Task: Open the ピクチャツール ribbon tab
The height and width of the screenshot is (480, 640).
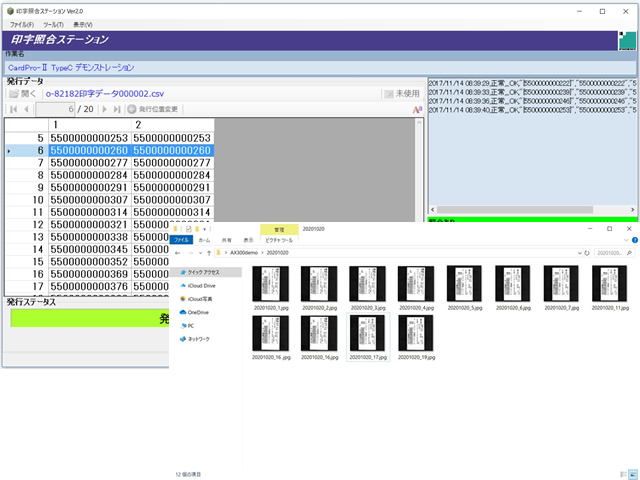Action: (279, 240)
